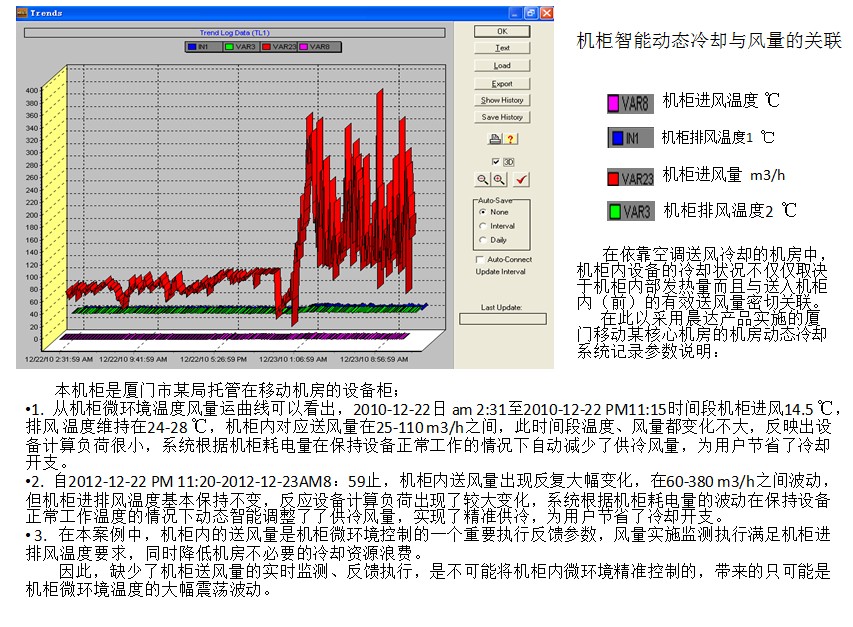Click the VAR8 magenta legend swatch in the chart

click(304, 47)
